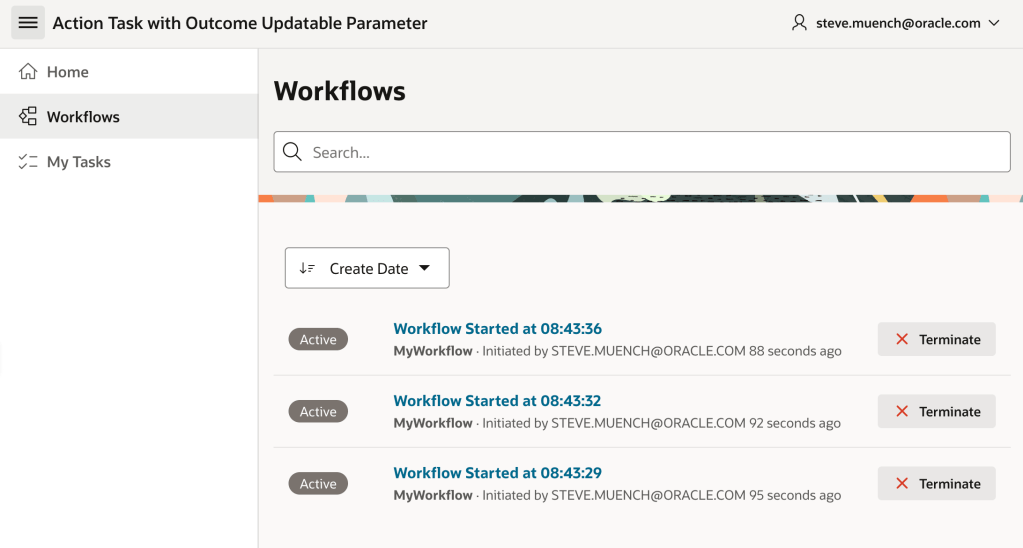Click red X icon for 08:43:36 workflow
Screen dimensions: 1023x548
[x=902, y=340]
